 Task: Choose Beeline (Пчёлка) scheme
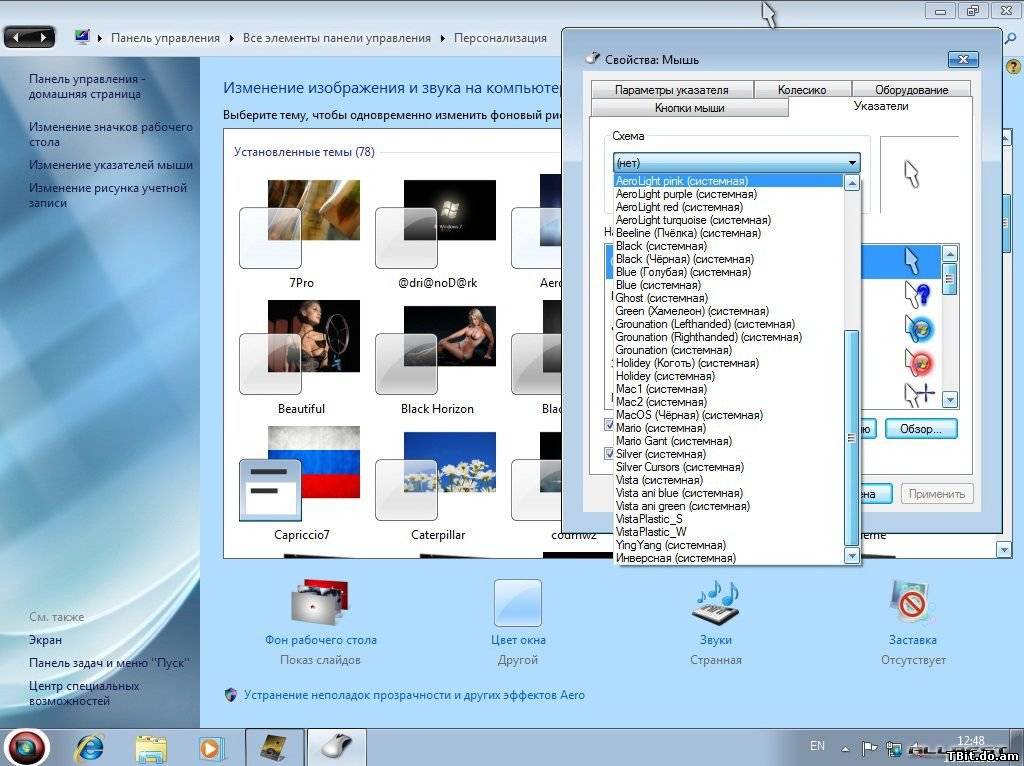pos(728,233)
